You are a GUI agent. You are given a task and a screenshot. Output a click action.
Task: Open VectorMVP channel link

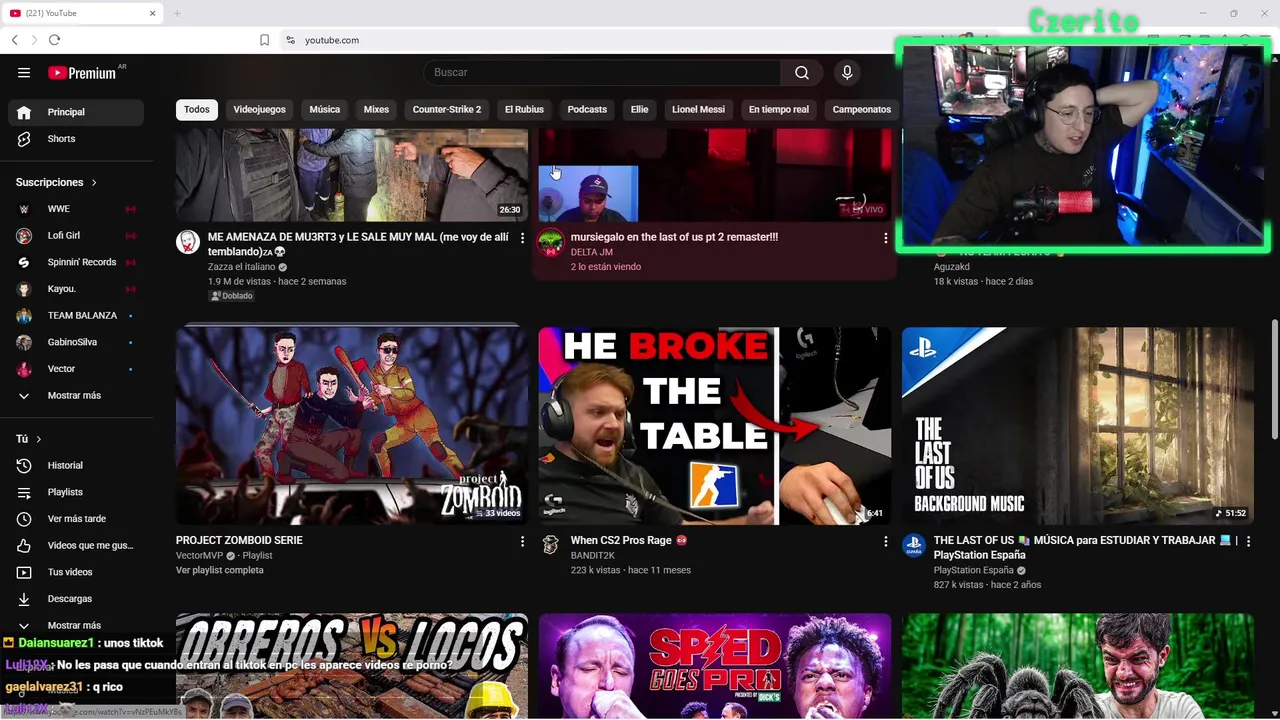pos(199,556)
